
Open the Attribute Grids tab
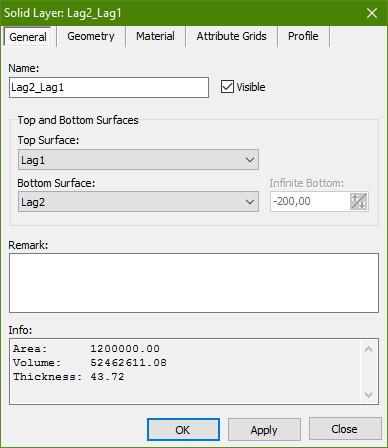(231, 36)
